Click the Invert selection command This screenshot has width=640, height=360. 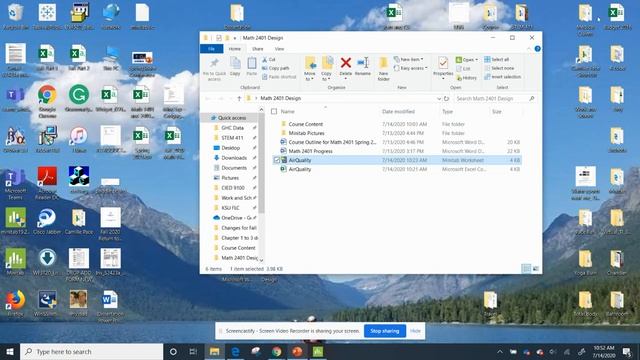coord(502,77)
